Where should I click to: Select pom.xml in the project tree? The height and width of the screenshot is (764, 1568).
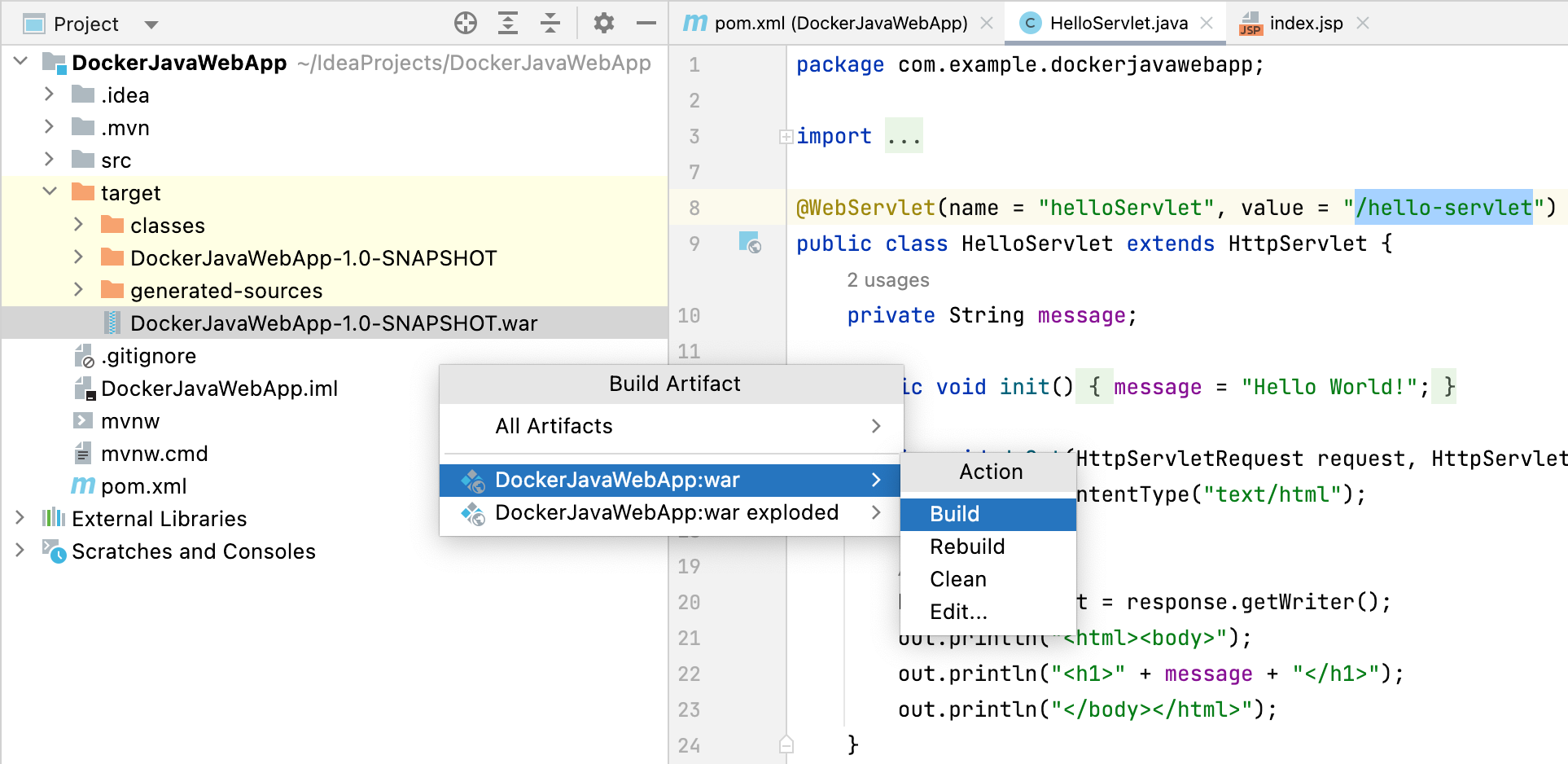[143, 486]
